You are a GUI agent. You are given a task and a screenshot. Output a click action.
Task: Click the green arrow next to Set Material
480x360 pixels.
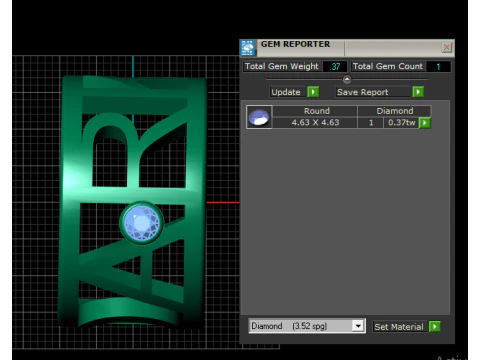(x=435, y=326)
